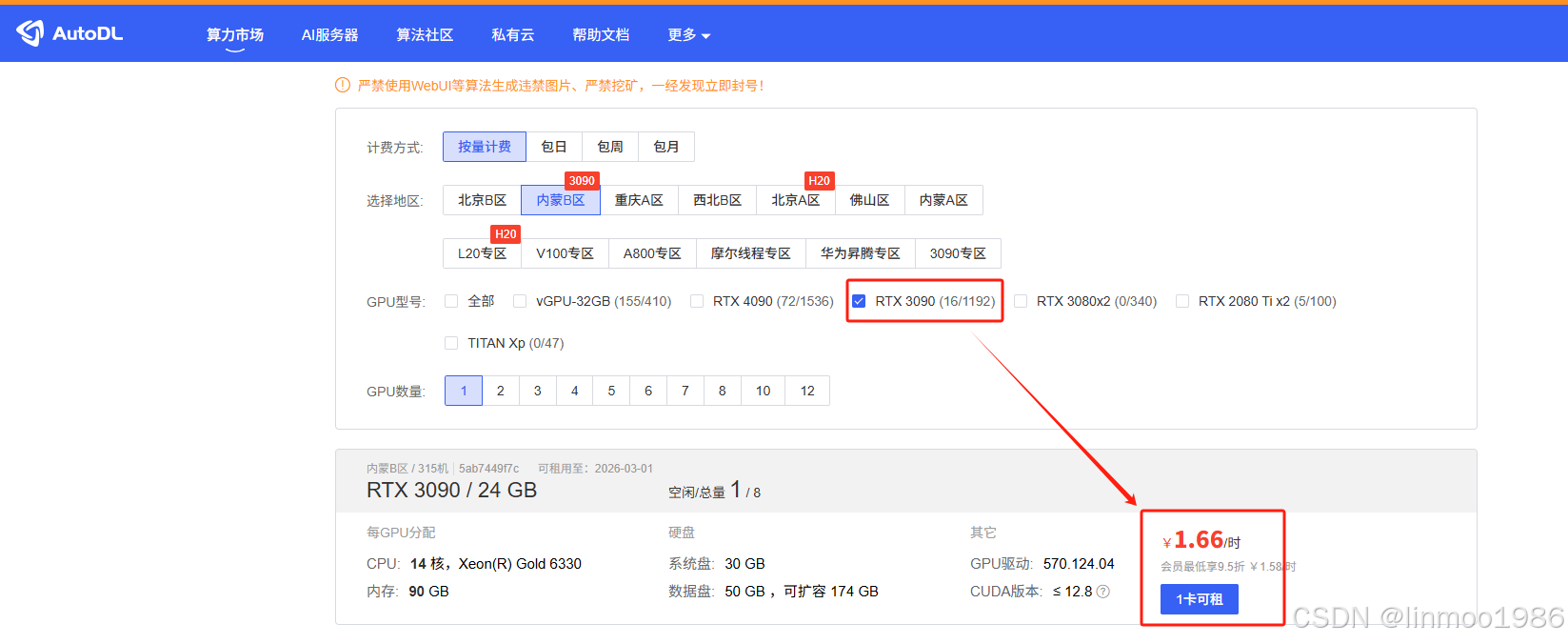Open the 算力市场 nav tab
Screen dimensions: 1568x644
tap(235, 35)
